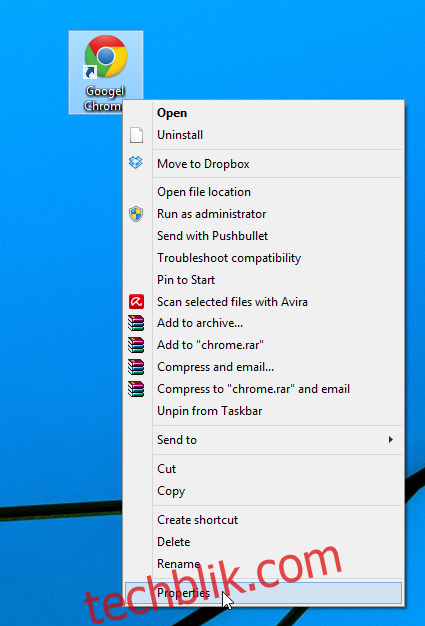
Task: Choose Troubleshoot compatibility
Action: 263,258
